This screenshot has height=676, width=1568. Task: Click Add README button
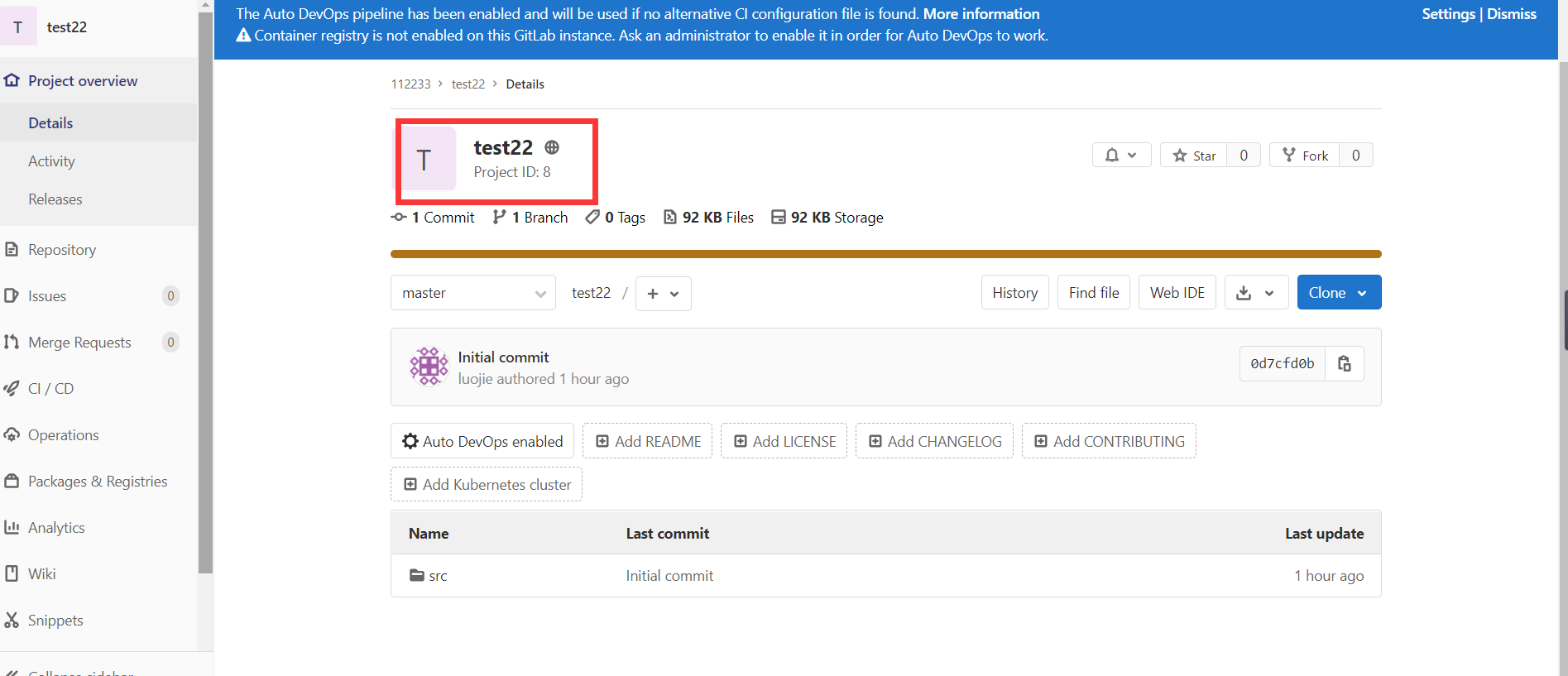647,442
